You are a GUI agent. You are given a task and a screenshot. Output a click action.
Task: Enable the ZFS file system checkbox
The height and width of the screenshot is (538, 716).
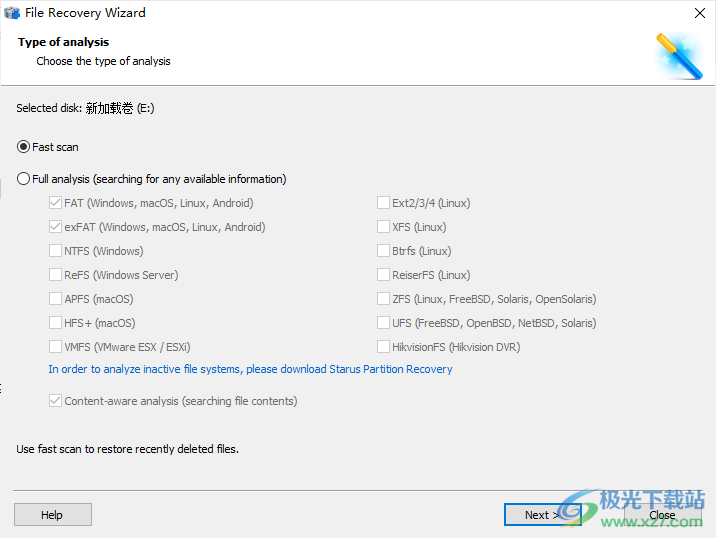click(384, 299)
